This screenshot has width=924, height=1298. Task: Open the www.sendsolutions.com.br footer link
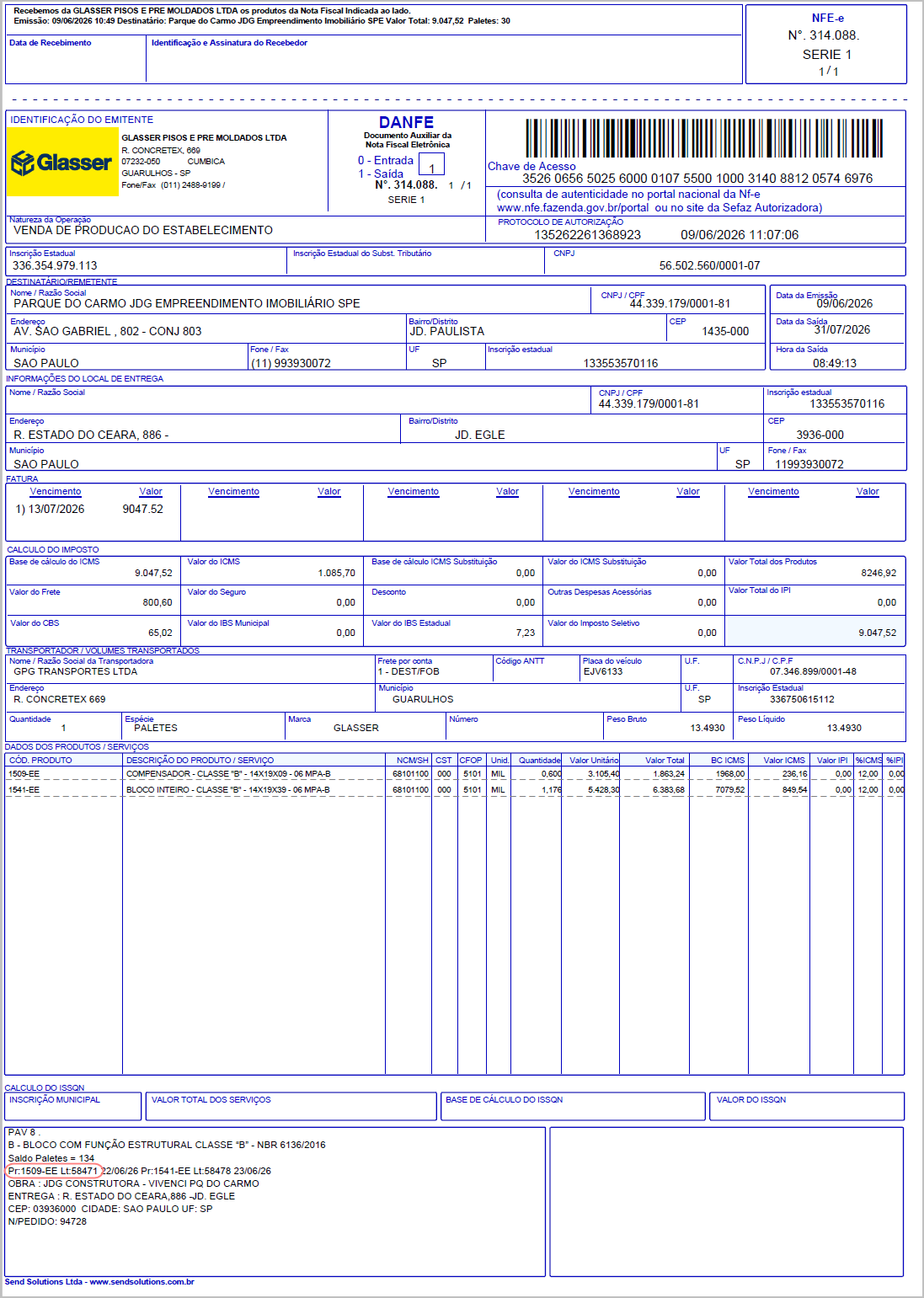pos(142,1282)
